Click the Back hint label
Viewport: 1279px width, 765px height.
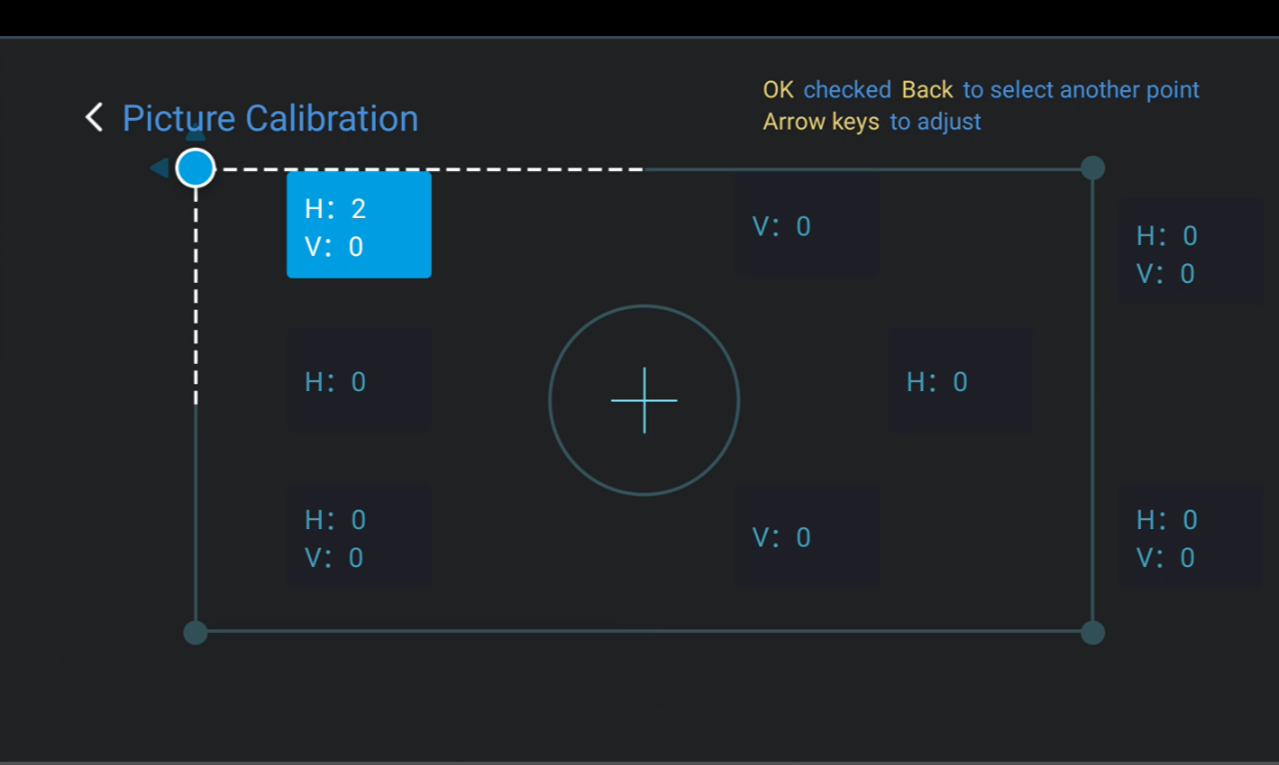(x=927, y=90)
